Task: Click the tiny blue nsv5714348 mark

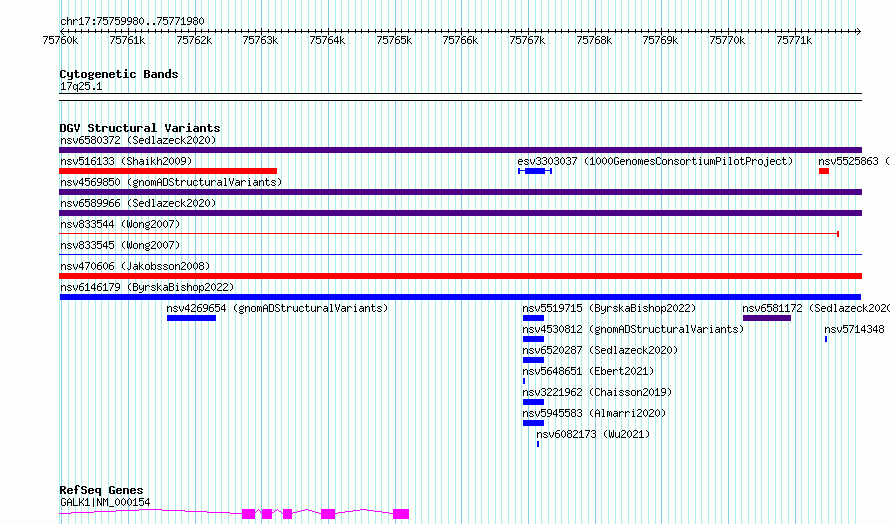Action: click(x=826, y=339)
